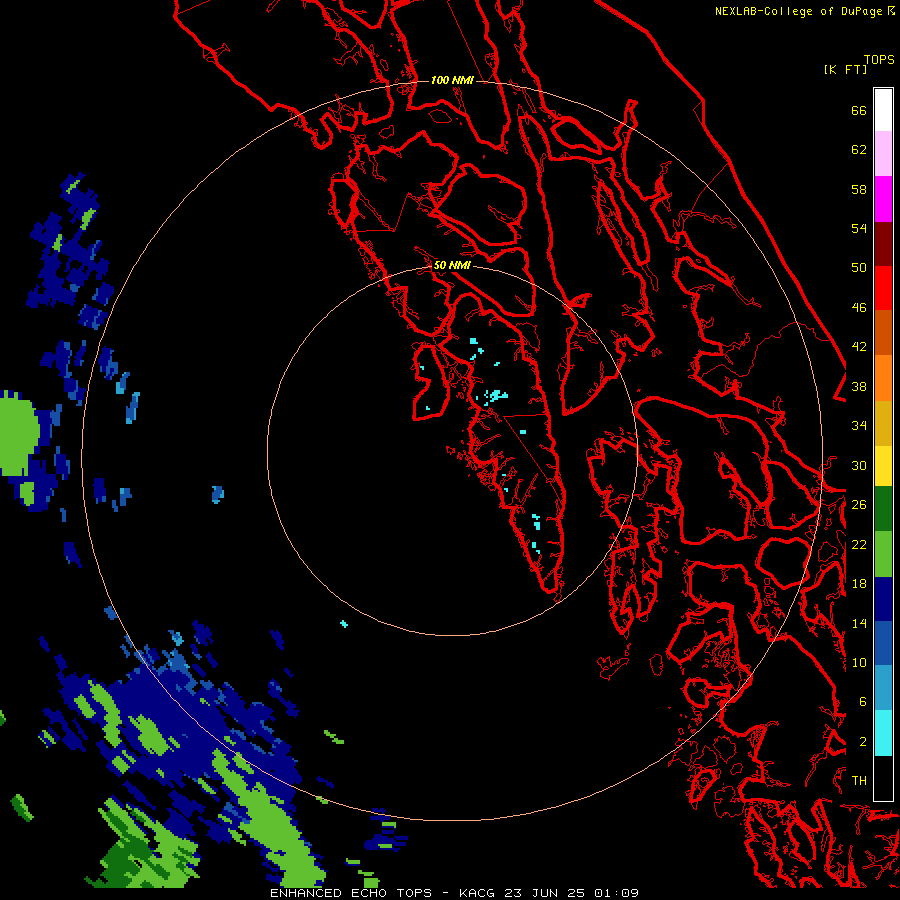Viewport: 900px width, 900px height.
Task: Click the light green 26 K FT legend color
Action: point(883,553)
